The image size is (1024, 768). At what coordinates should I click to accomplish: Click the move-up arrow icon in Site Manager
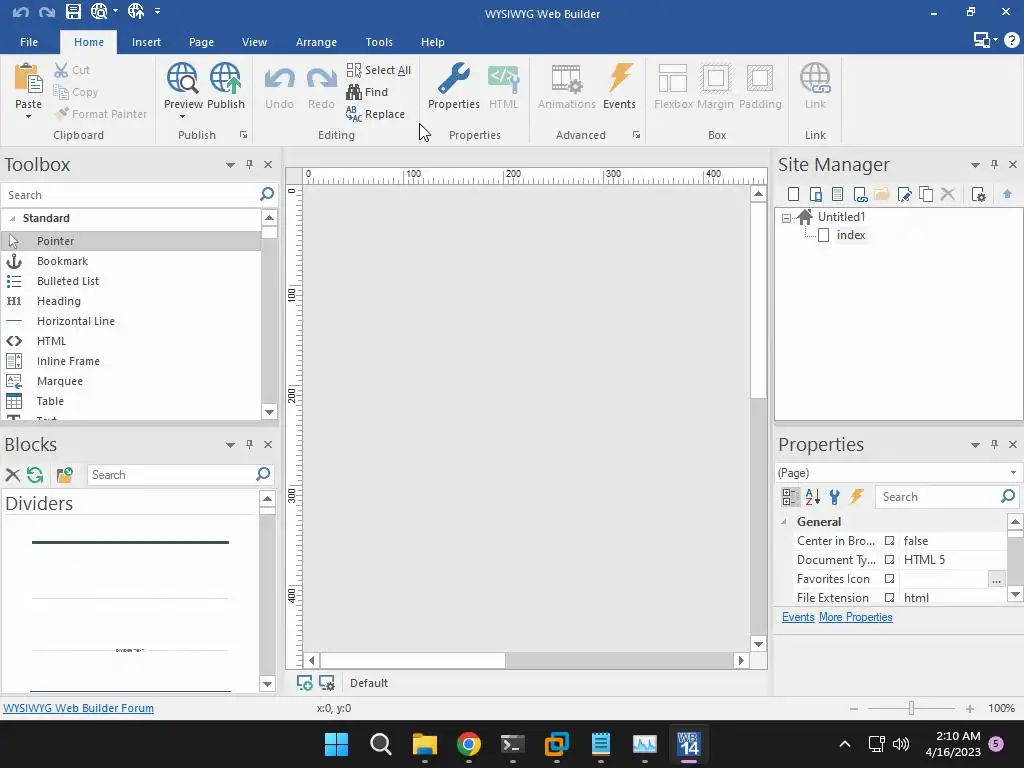tap(1008, 194)
